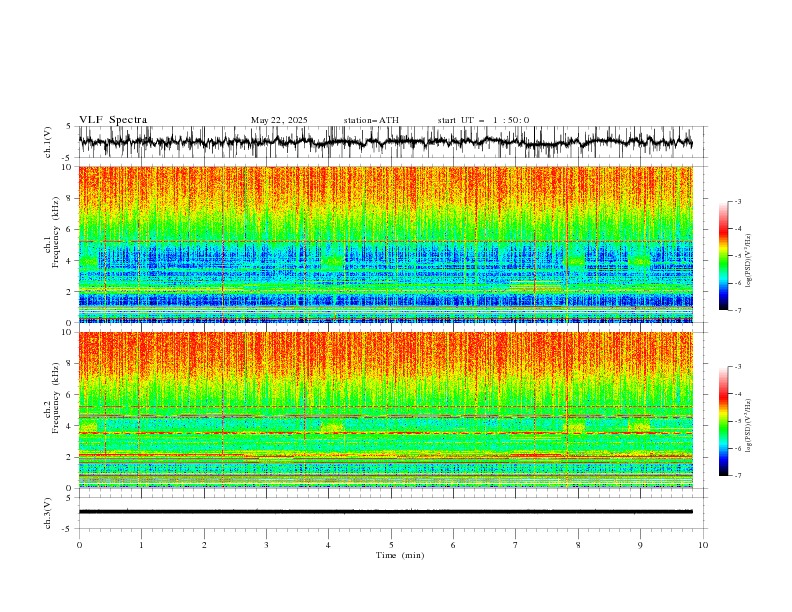Click the time axis tick label '0'
Image resolution: width=792 pixels, height=612 pixels.
point(79,545)
